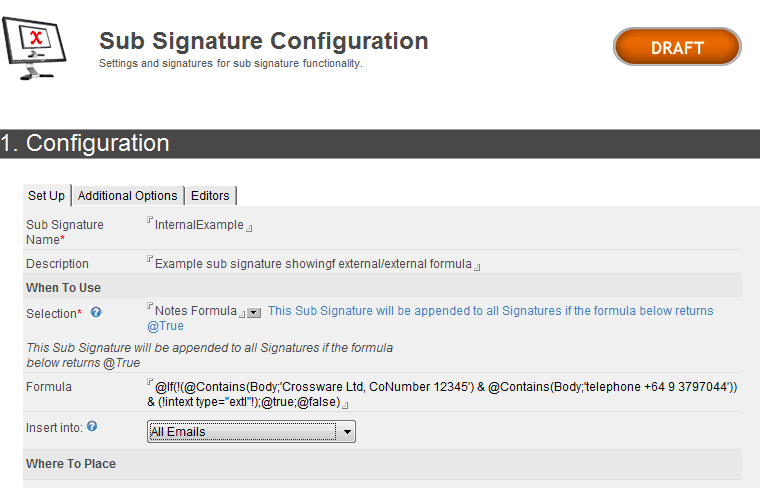Go to the Editors tab

click(x=210, y=196)
